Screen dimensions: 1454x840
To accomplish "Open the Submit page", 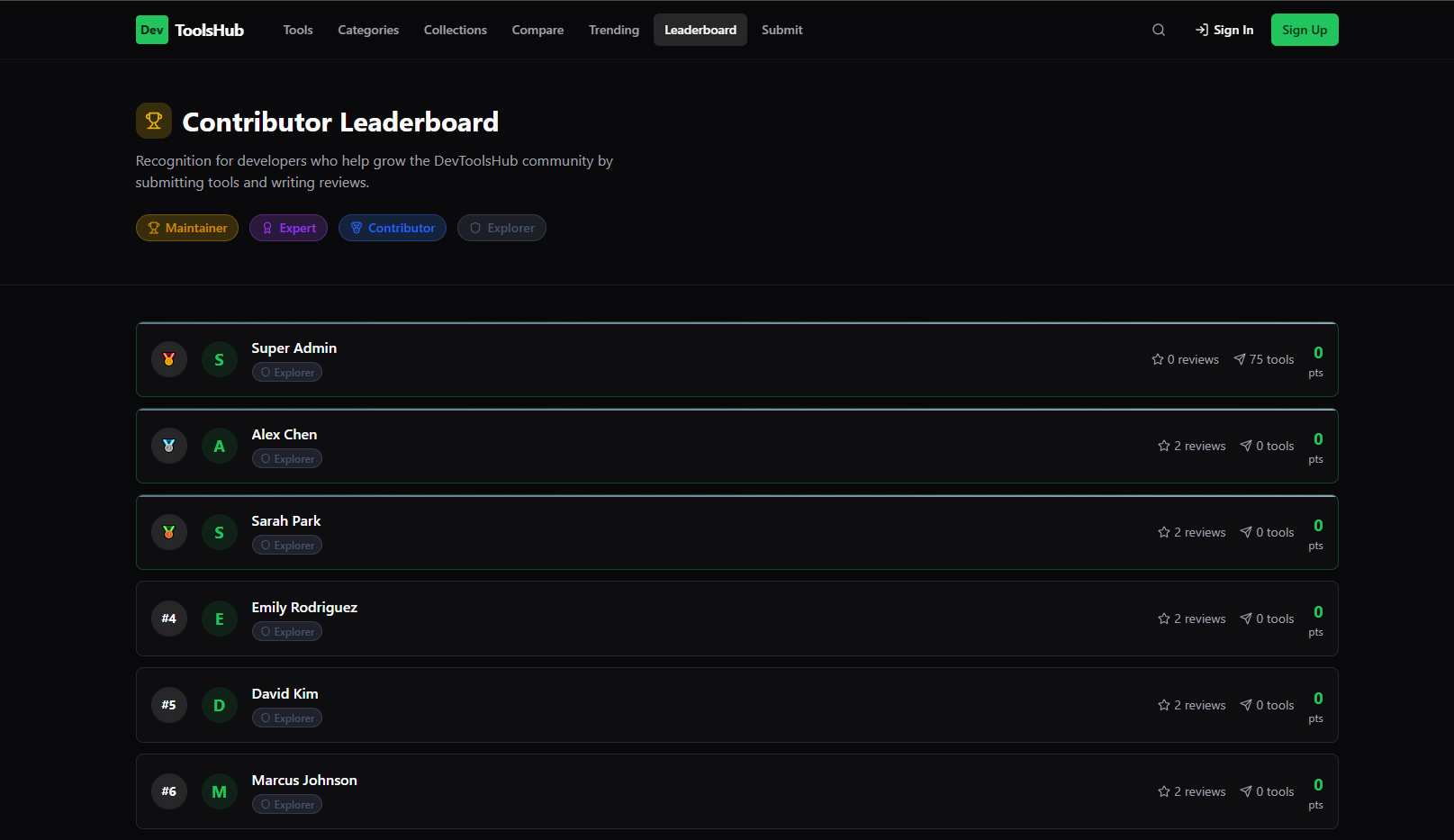I will (781, 30).
